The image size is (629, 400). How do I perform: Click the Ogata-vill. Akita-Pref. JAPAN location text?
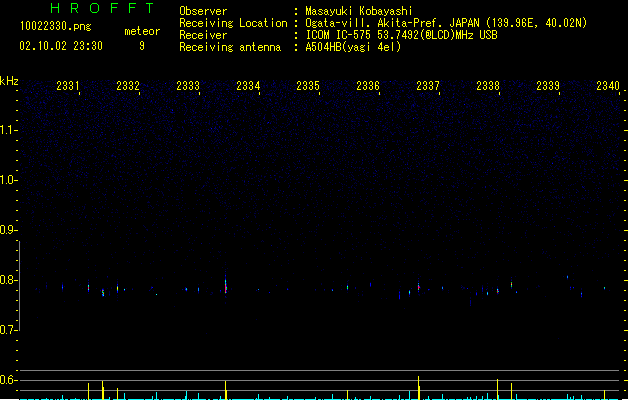click(x=446, y=23)
